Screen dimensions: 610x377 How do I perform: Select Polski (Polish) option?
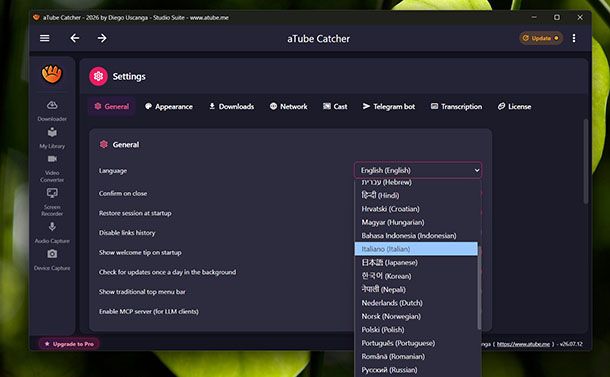[416, 330]
